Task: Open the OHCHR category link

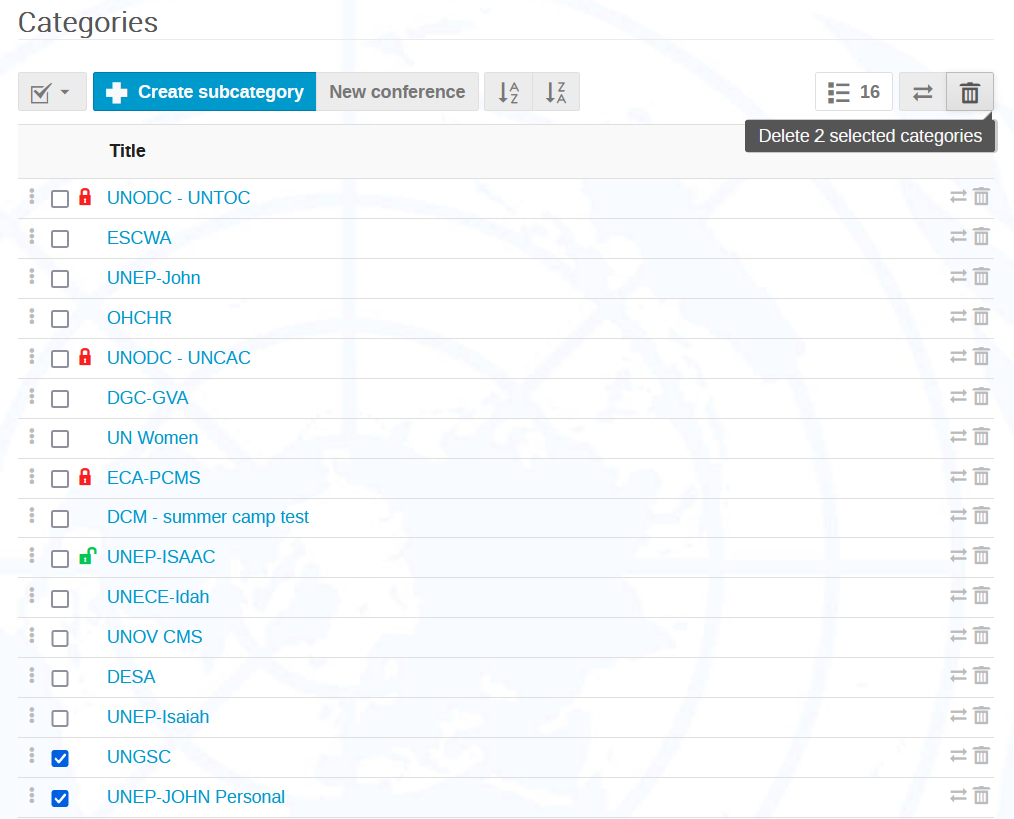Action: click(139, 318)
